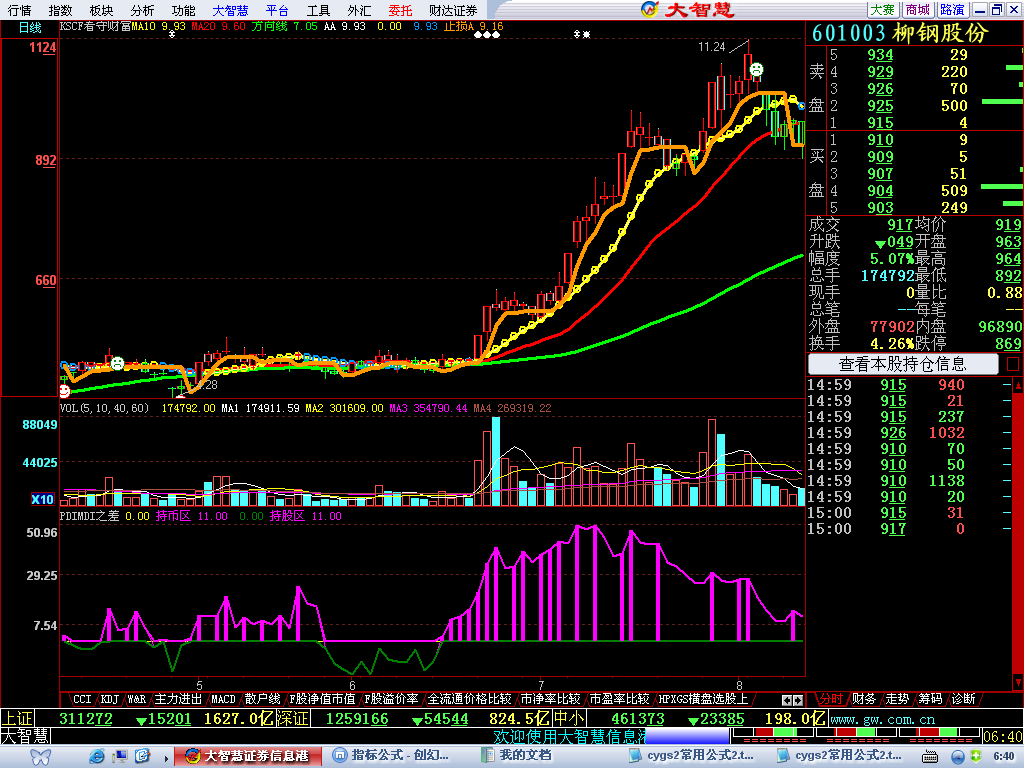Select the 财务 side panel tab
The image size is (1024, 768).
(x=864, y=699)
